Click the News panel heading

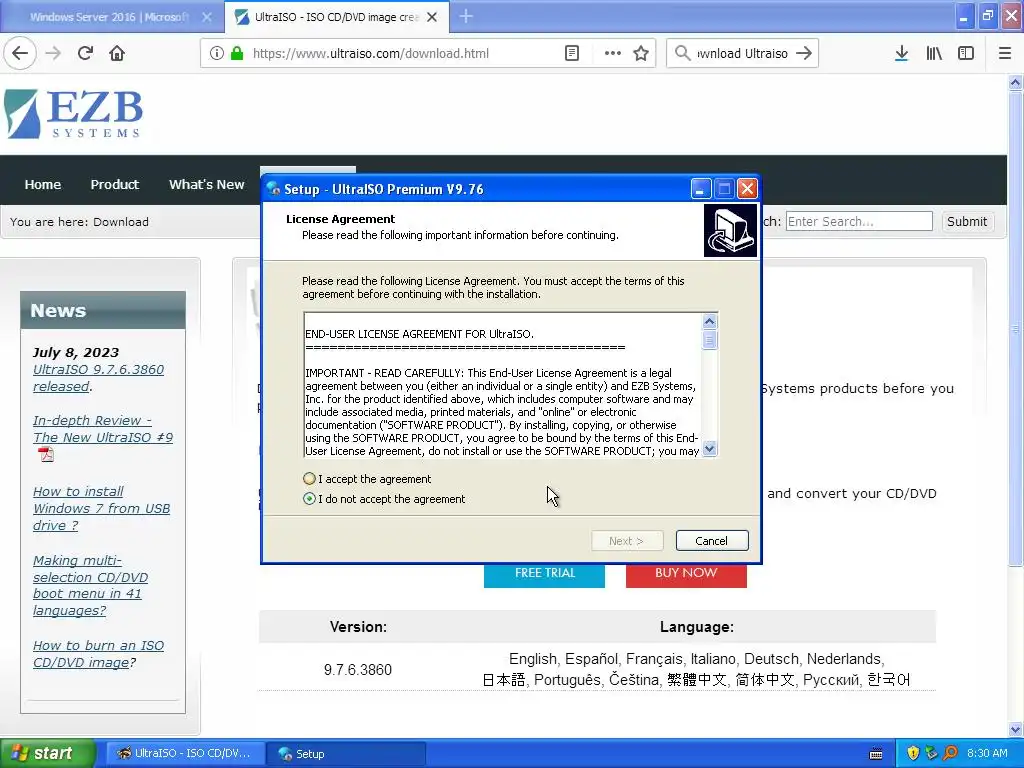pos(103,310)
